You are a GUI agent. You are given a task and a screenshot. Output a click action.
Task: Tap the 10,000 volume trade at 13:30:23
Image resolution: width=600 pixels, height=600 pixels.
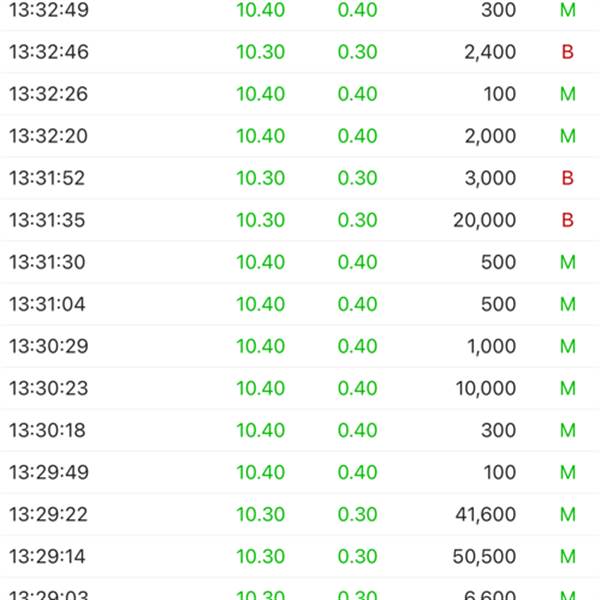pyautogui.click(x=300, y=388)
